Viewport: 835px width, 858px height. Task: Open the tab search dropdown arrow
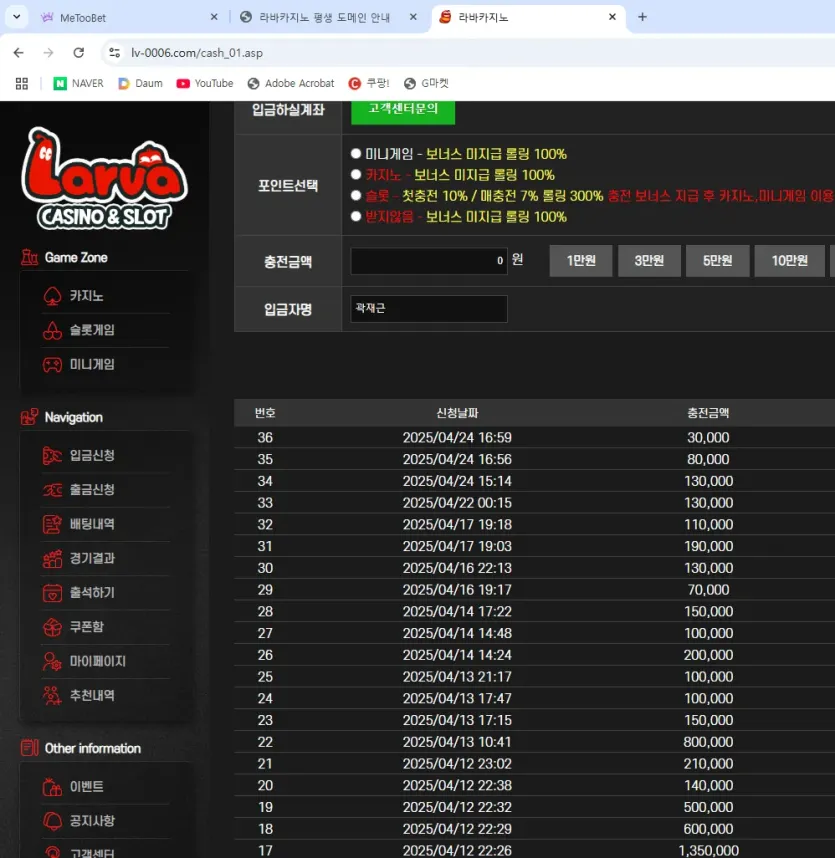(16, 17)
